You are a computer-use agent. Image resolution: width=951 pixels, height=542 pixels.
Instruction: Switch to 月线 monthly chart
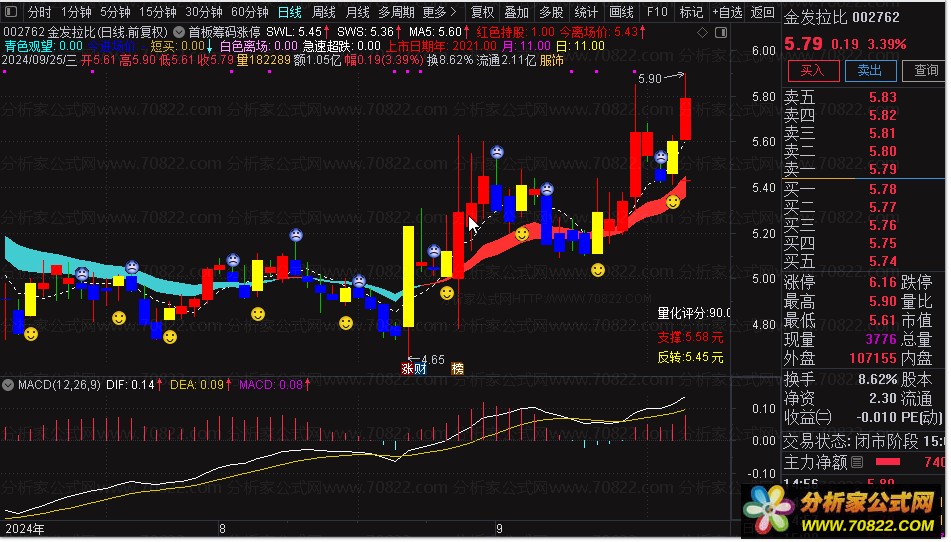pos(357,12)
